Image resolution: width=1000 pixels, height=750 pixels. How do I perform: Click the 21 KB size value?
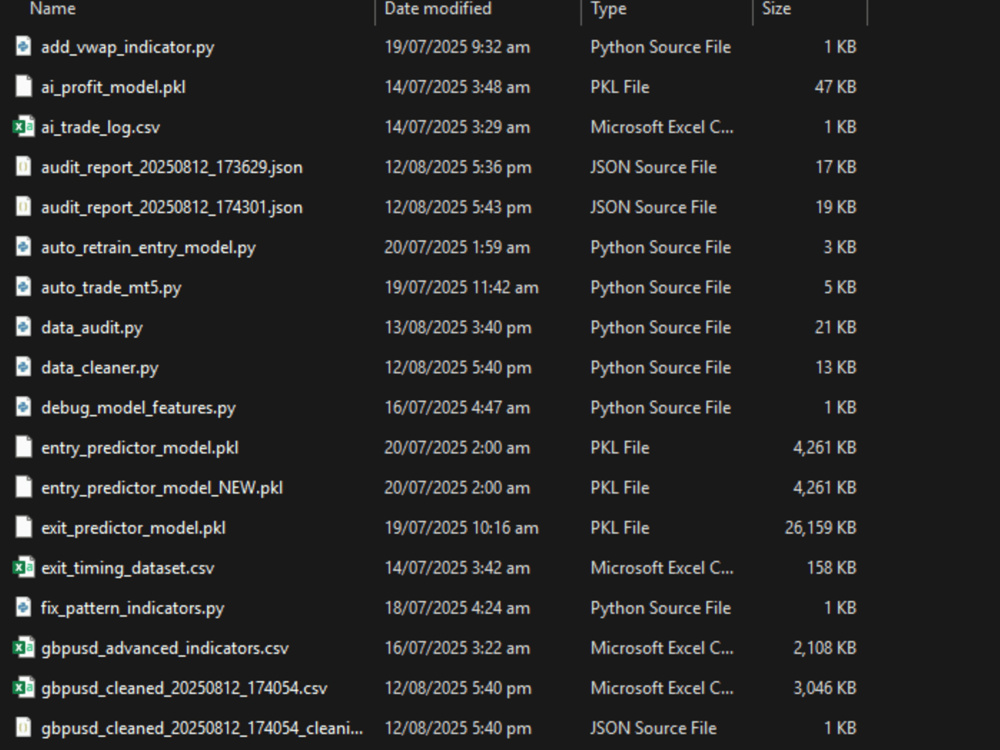[836, 328]
